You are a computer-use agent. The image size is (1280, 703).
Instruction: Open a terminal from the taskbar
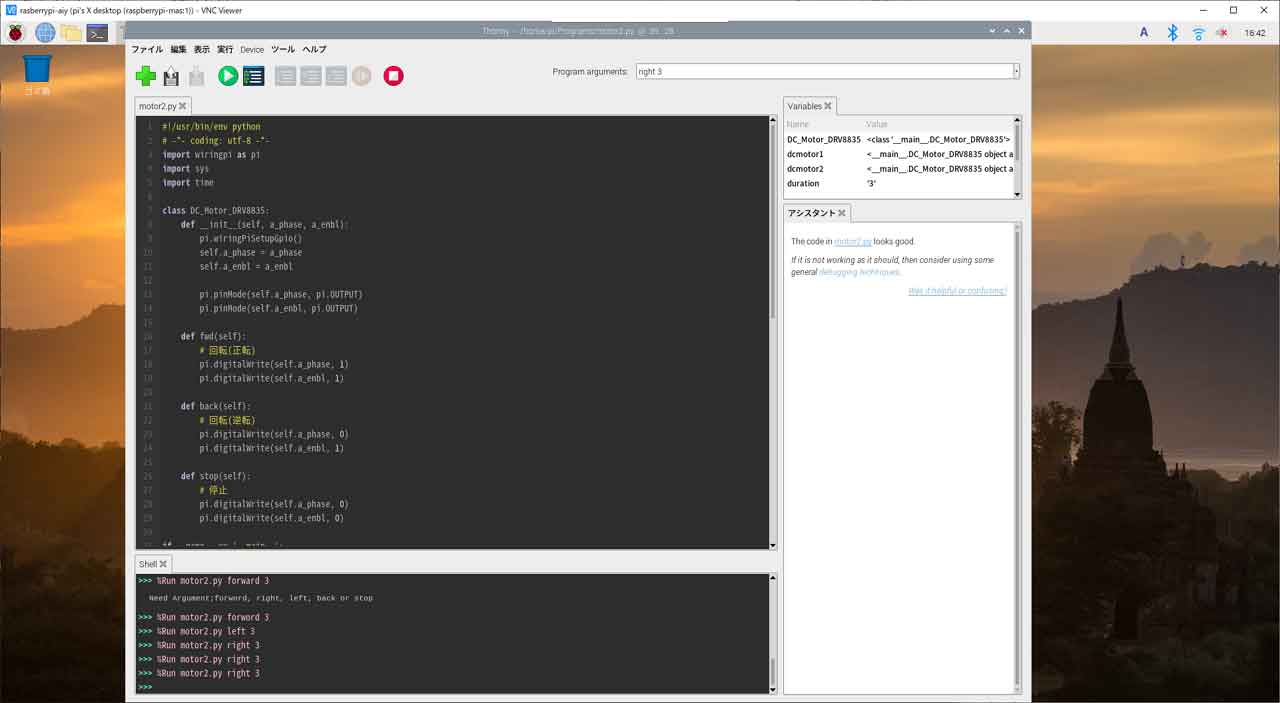tap(98, 31)
